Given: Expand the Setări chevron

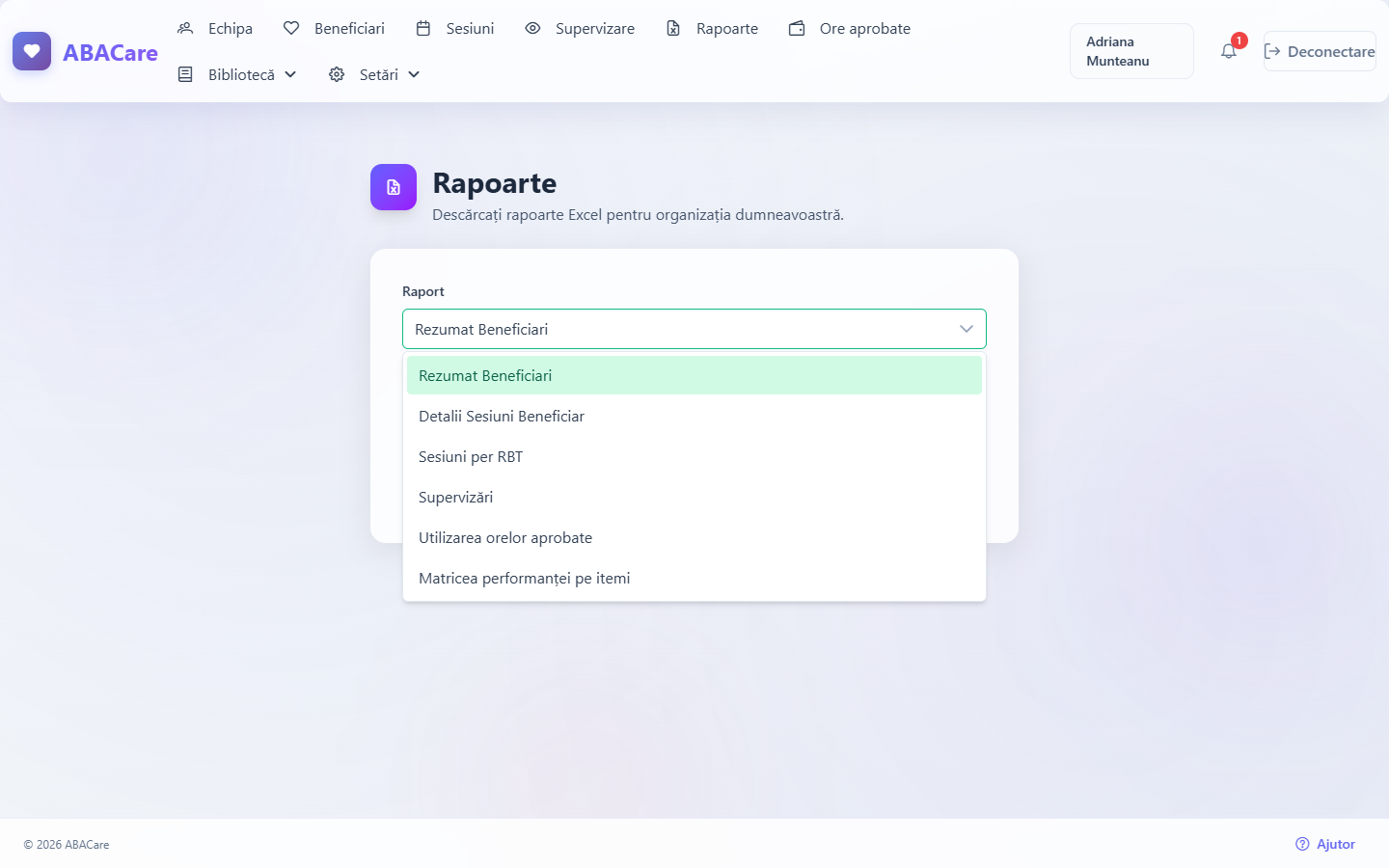Looking at the screenshot, I should pyautogui.click(x=414, y=74).
